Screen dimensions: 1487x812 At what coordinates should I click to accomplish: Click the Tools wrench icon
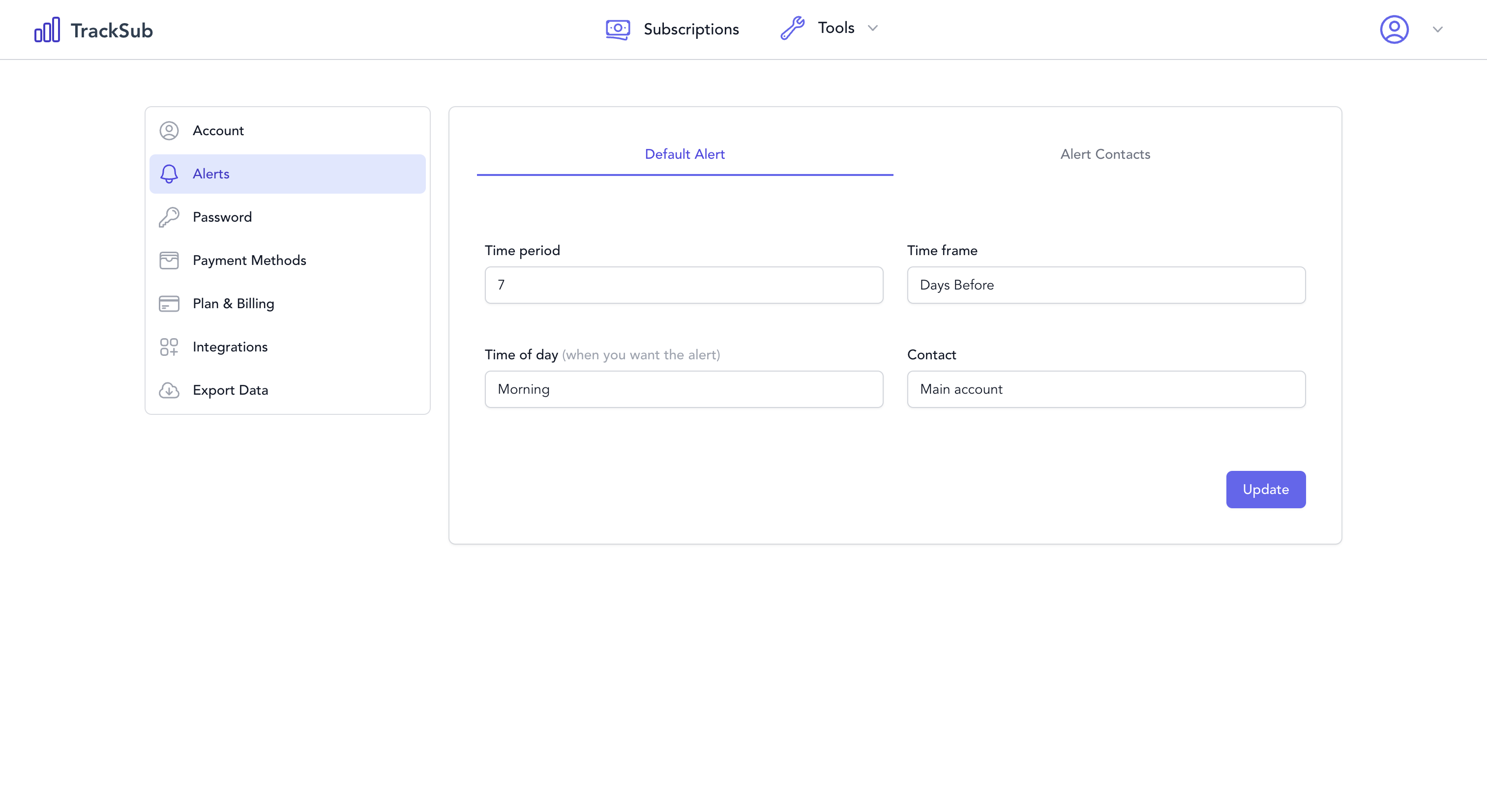[x=793, y=28]
